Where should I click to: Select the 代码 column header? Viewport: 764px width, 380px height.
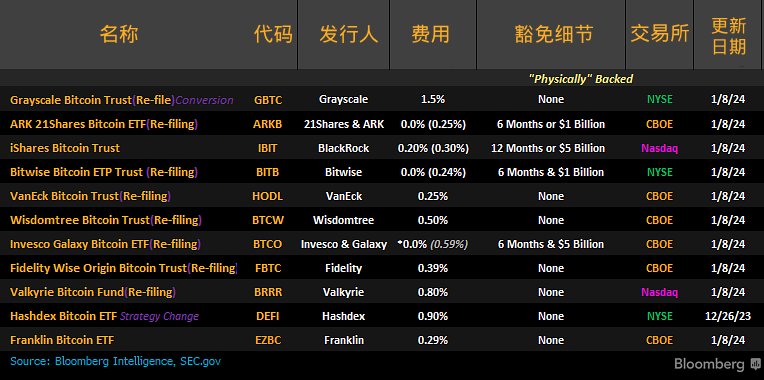click(x=273, y=35)
